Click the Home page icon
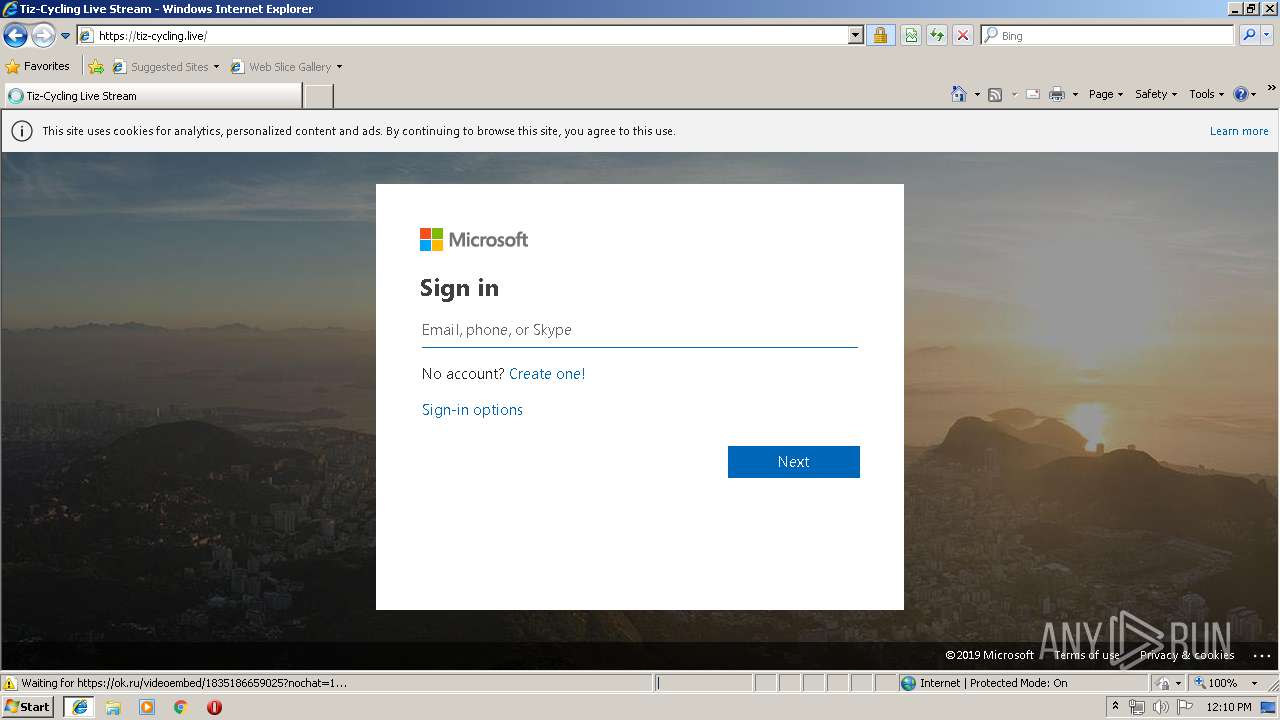Image resolution: width=1280 pixels, height=720 pixels. point(958,94)
